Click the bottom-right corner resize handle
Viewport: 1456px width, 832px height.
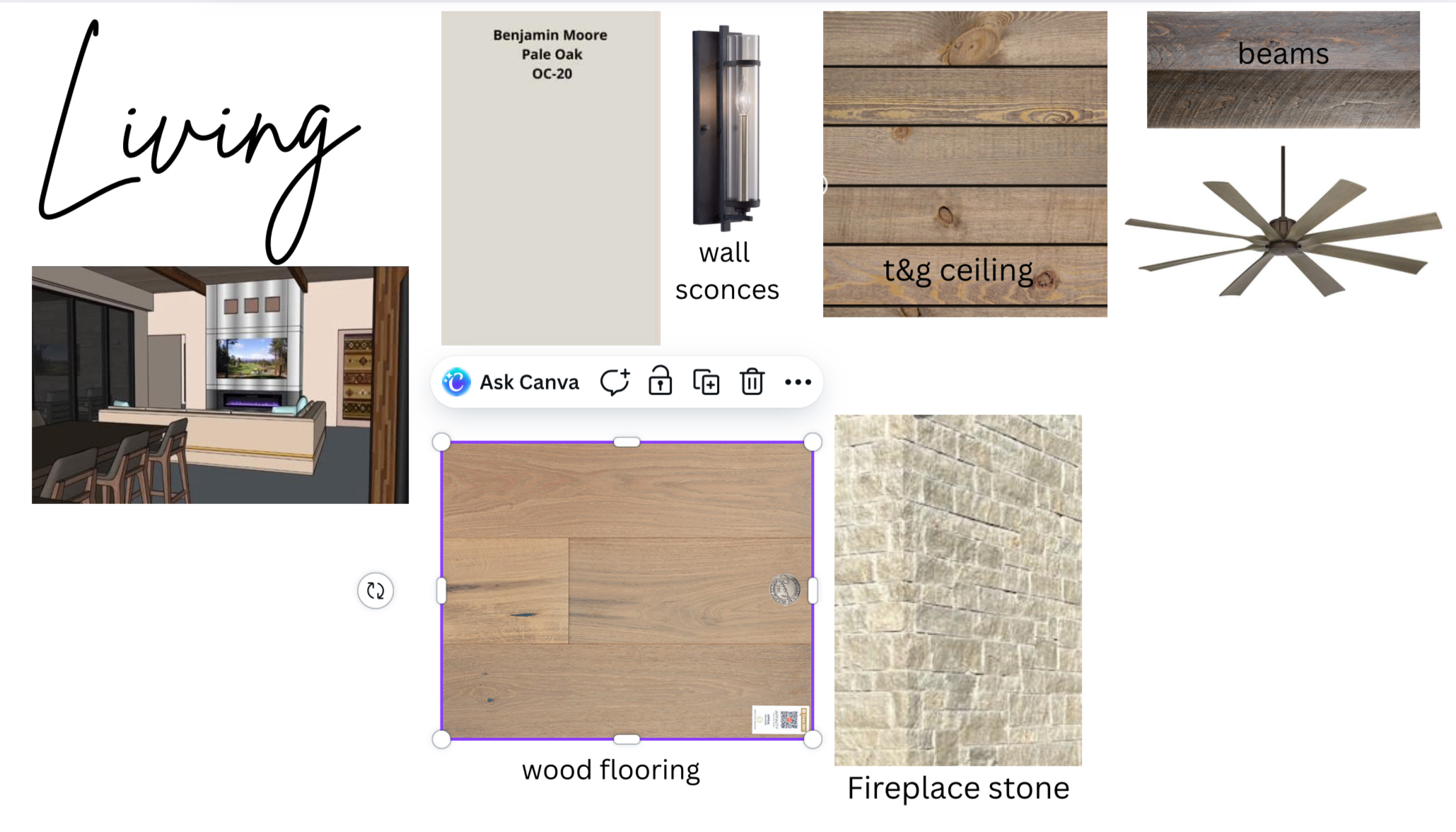click(813, 739)
